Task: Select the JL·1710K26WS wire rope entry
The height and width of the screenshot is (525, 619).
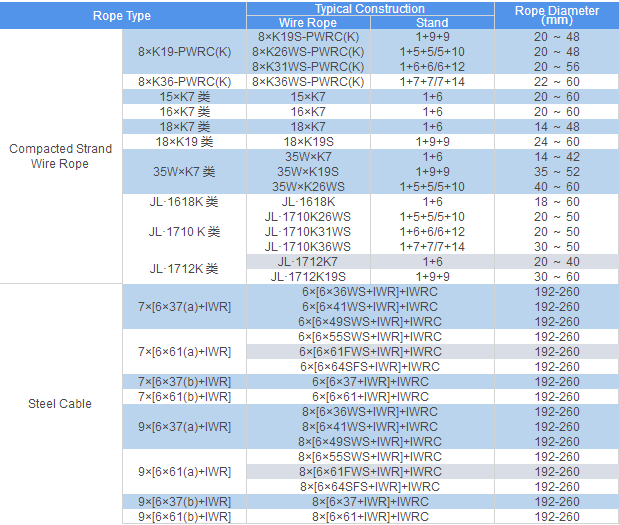Action: pyautogui.click(x=308, y=217)
